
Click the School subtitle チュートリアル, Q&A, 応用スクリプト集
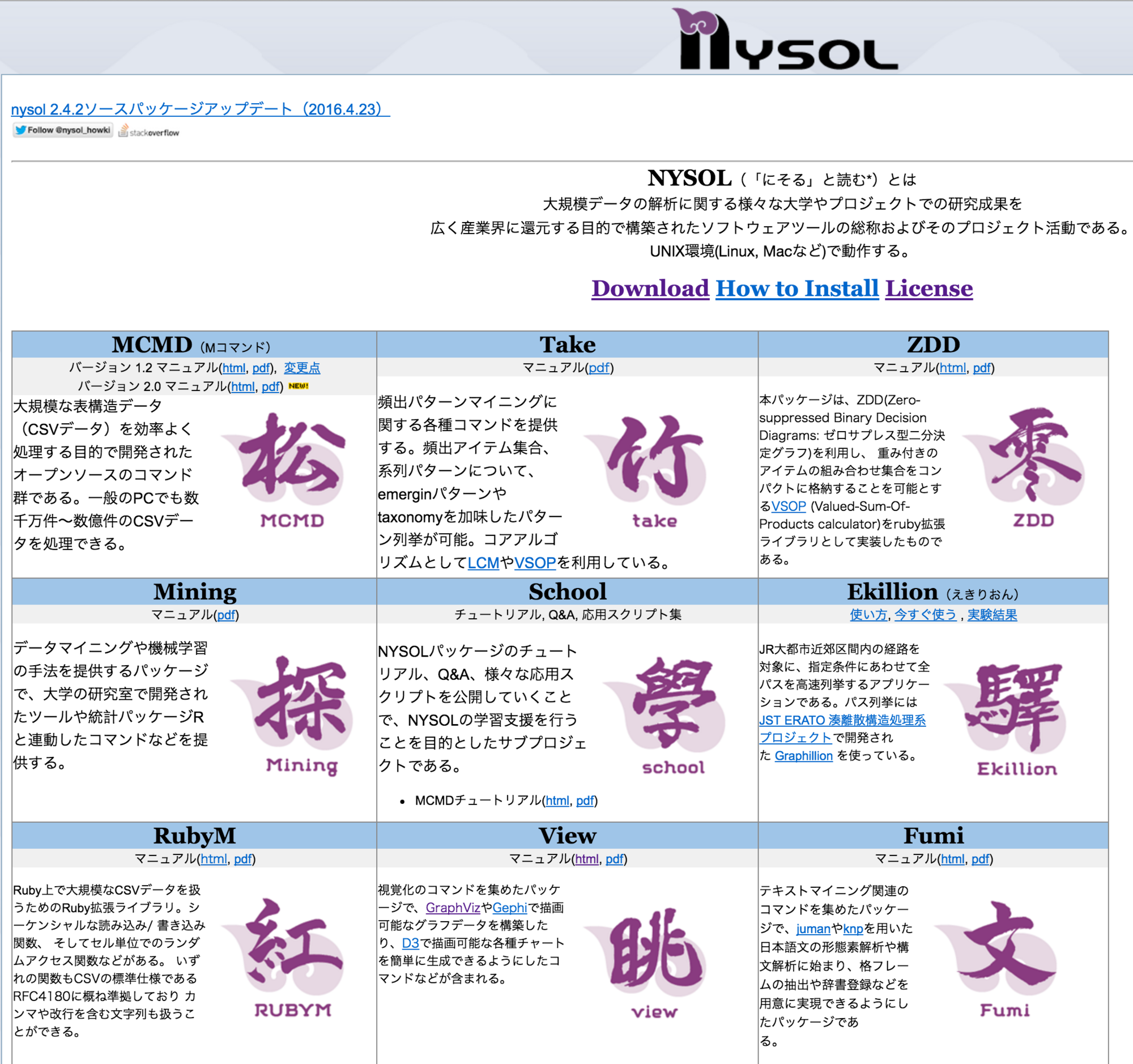click(x=568, y=614)
